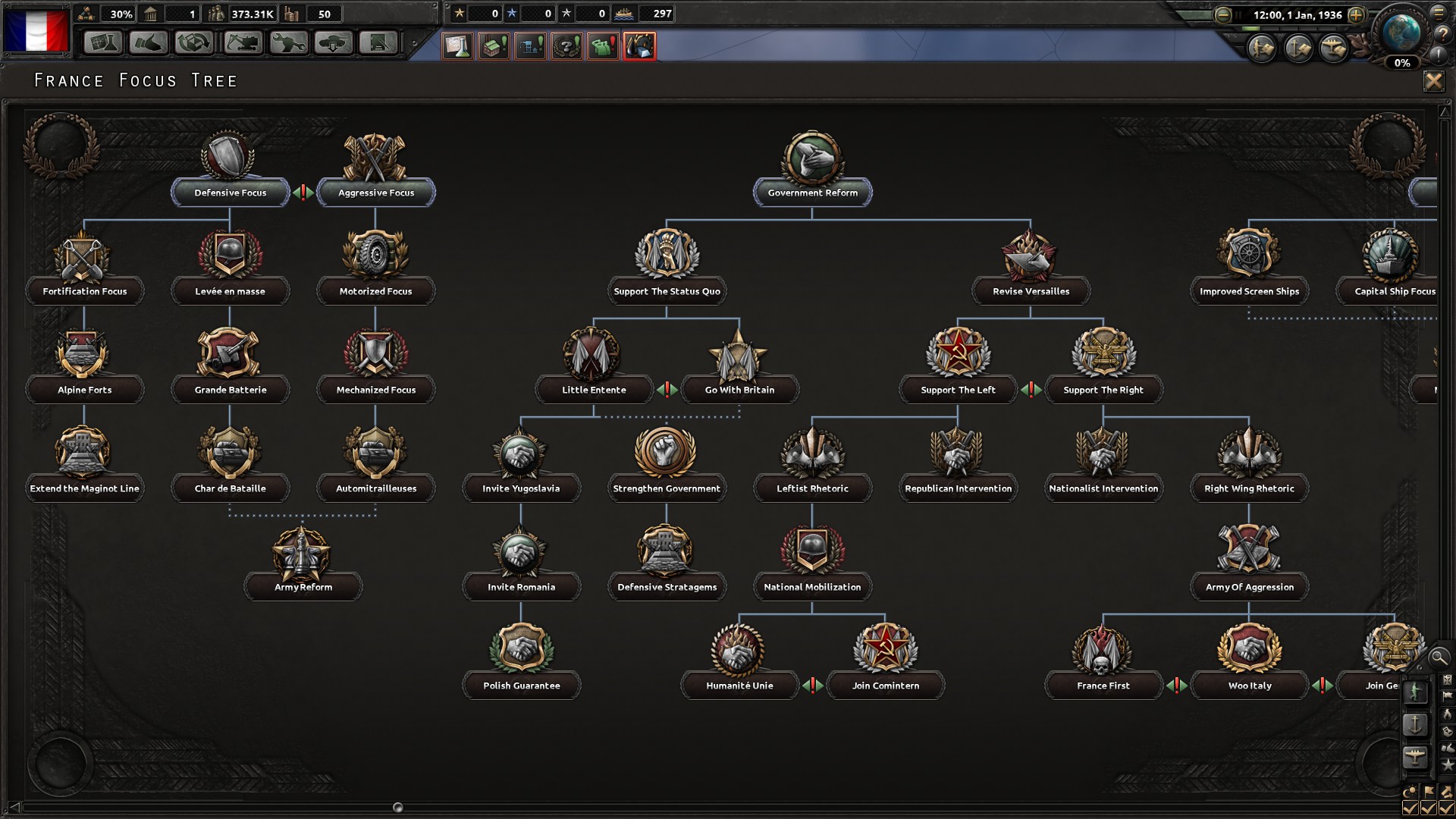Select the Support The Left focus

click(x=958, y=390)
